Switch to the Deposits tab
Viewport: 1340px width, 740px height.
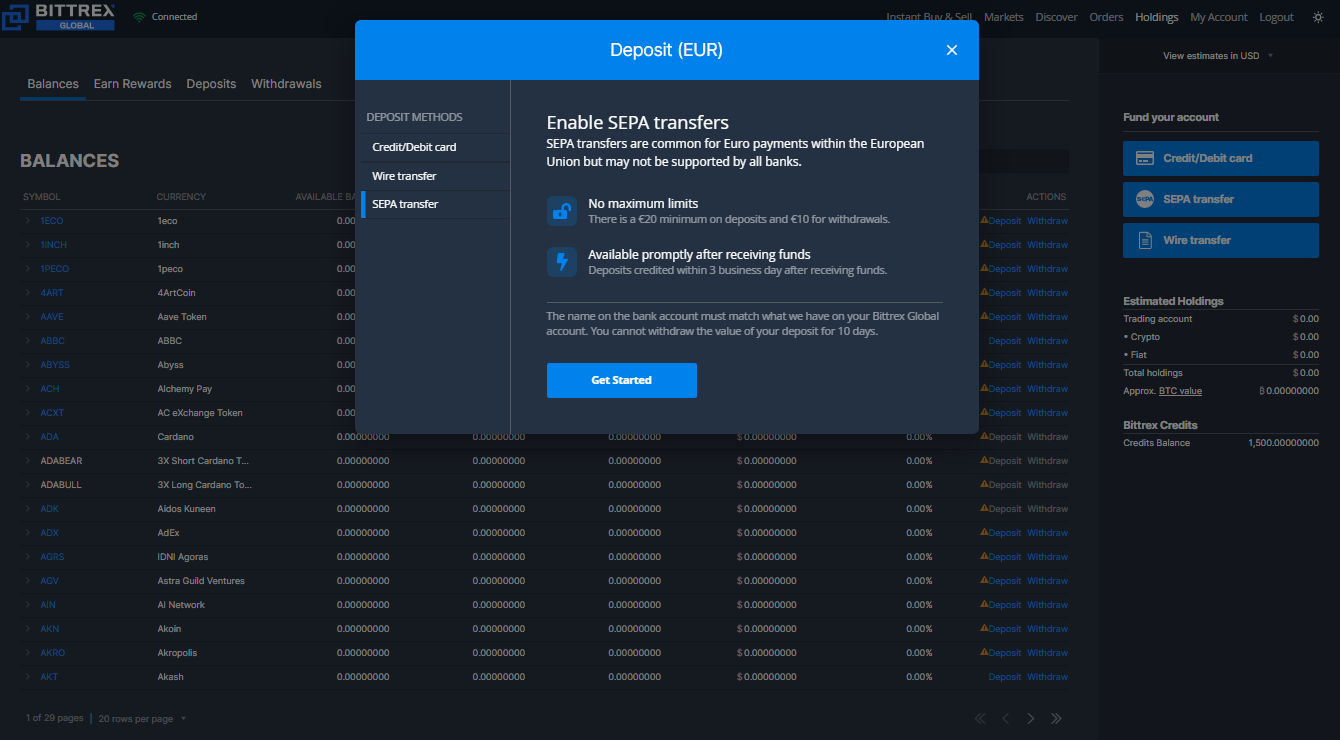(x=211, y=84)
